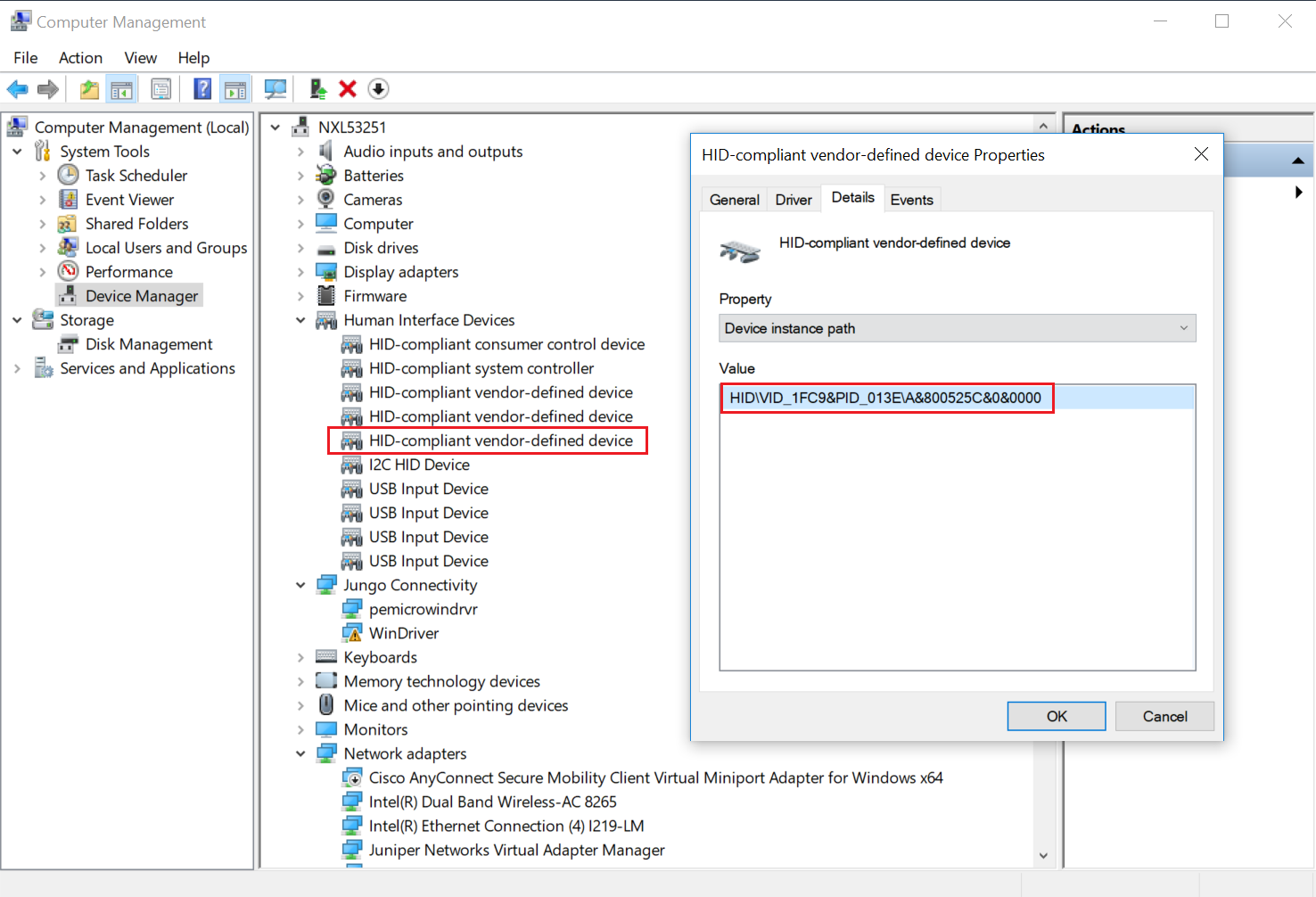Toggle the Show/Hide Console Tree button

[121, 89]
